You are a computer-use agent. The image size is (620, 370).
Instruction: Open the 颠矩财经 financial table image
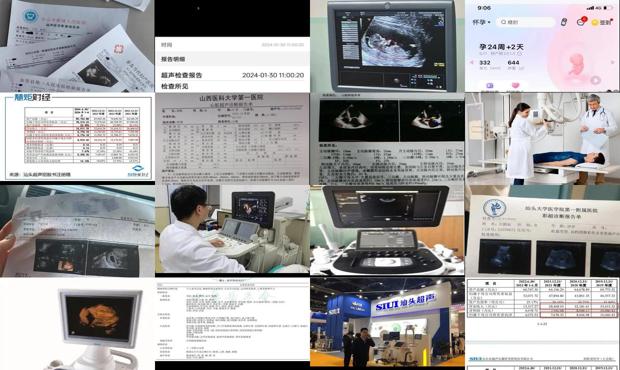[77, 137]
